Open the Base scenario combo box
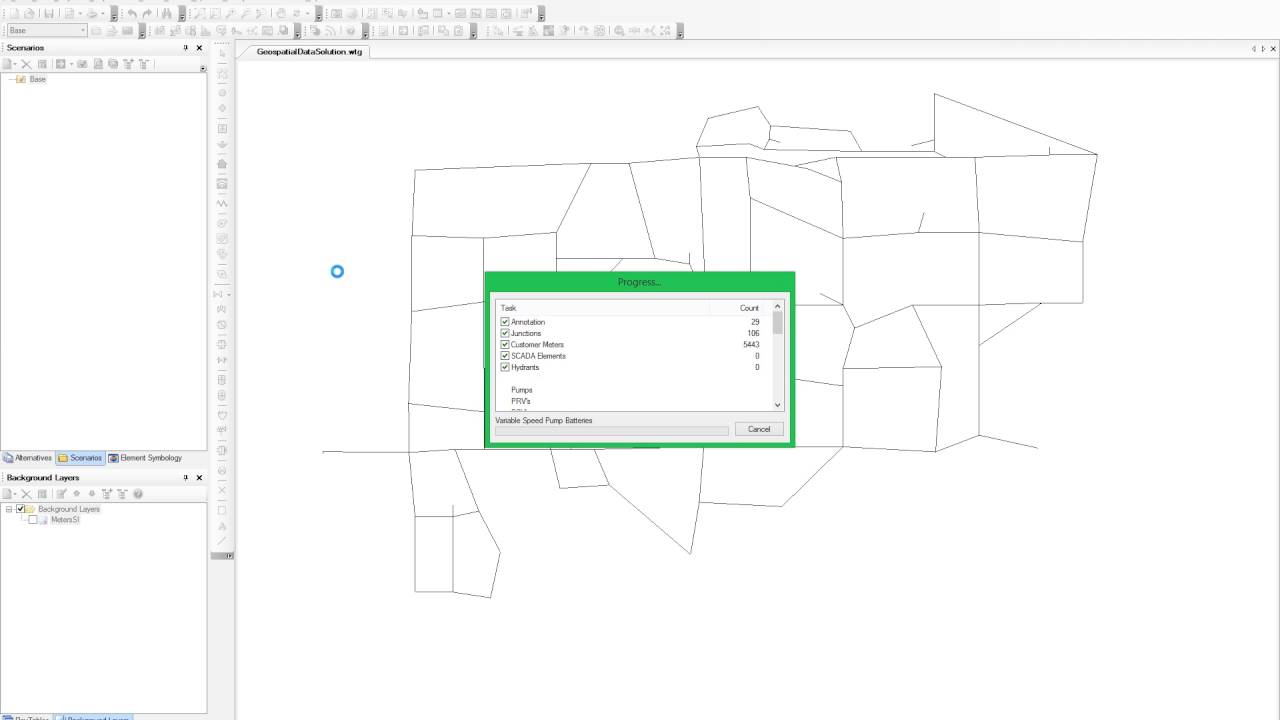The width and height of the screenshot is (1280, 720). [x=46, y=30]
